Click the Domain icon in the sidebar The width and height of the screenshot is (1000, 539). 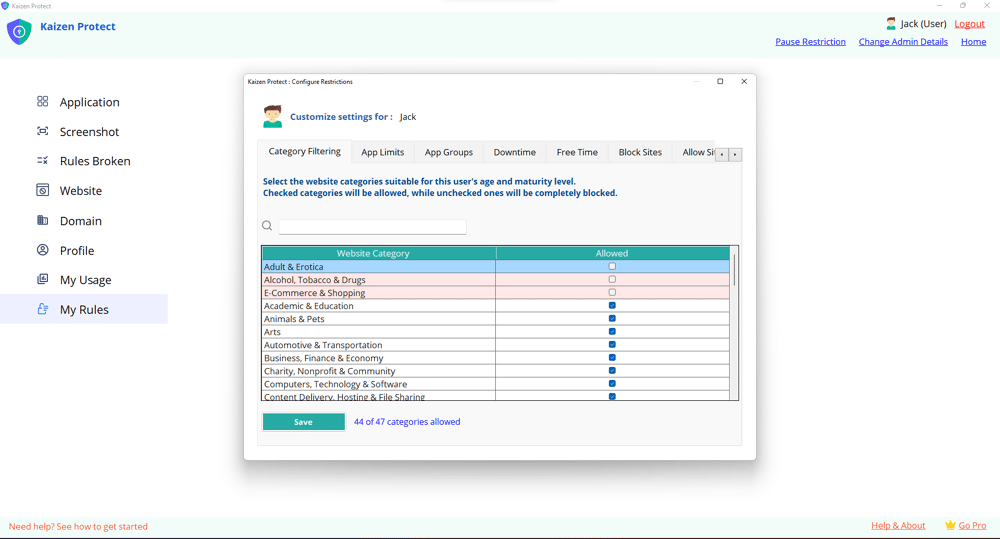coord(42,220)
